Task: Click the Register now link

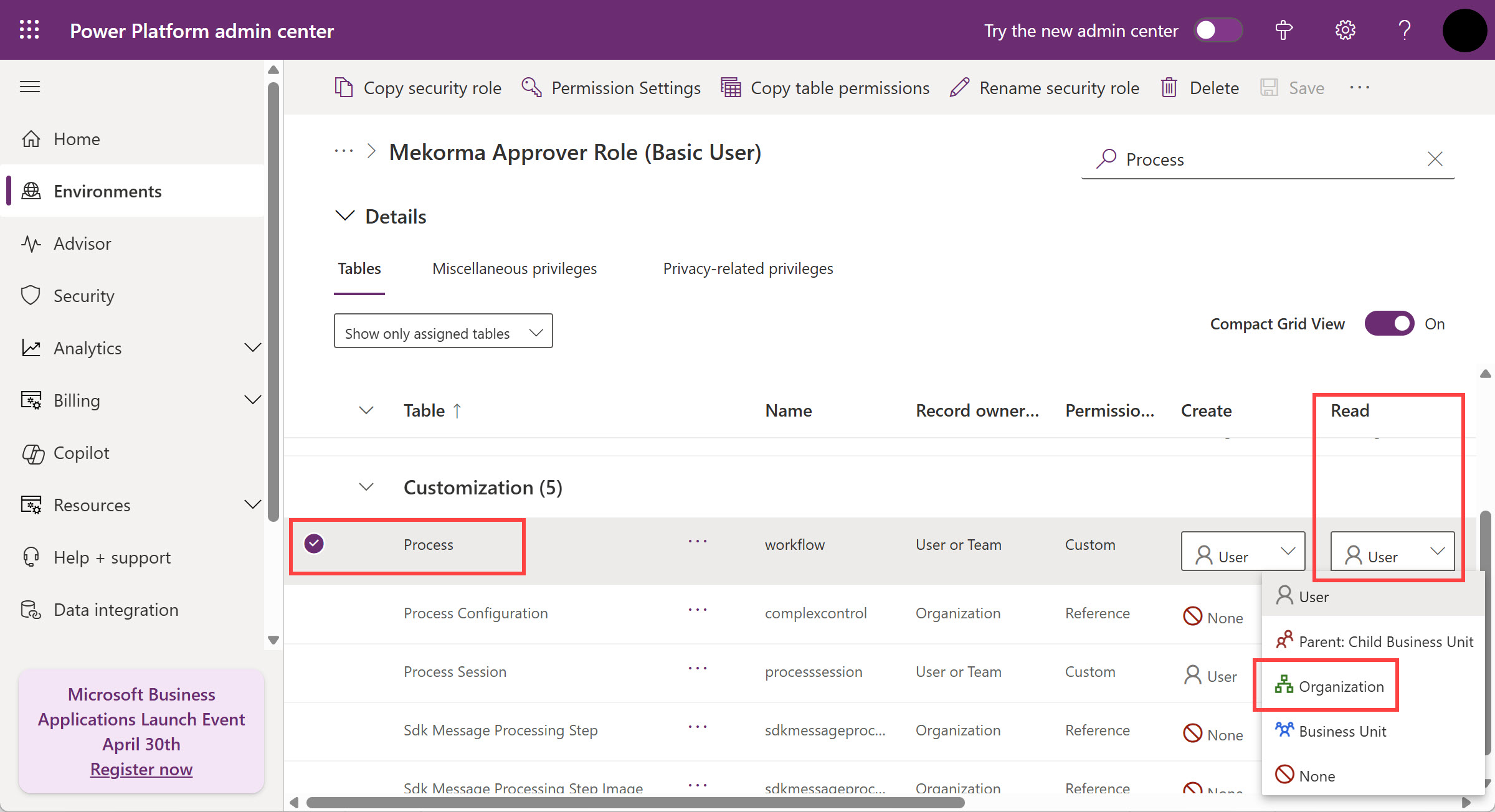Action: [141, 770]
